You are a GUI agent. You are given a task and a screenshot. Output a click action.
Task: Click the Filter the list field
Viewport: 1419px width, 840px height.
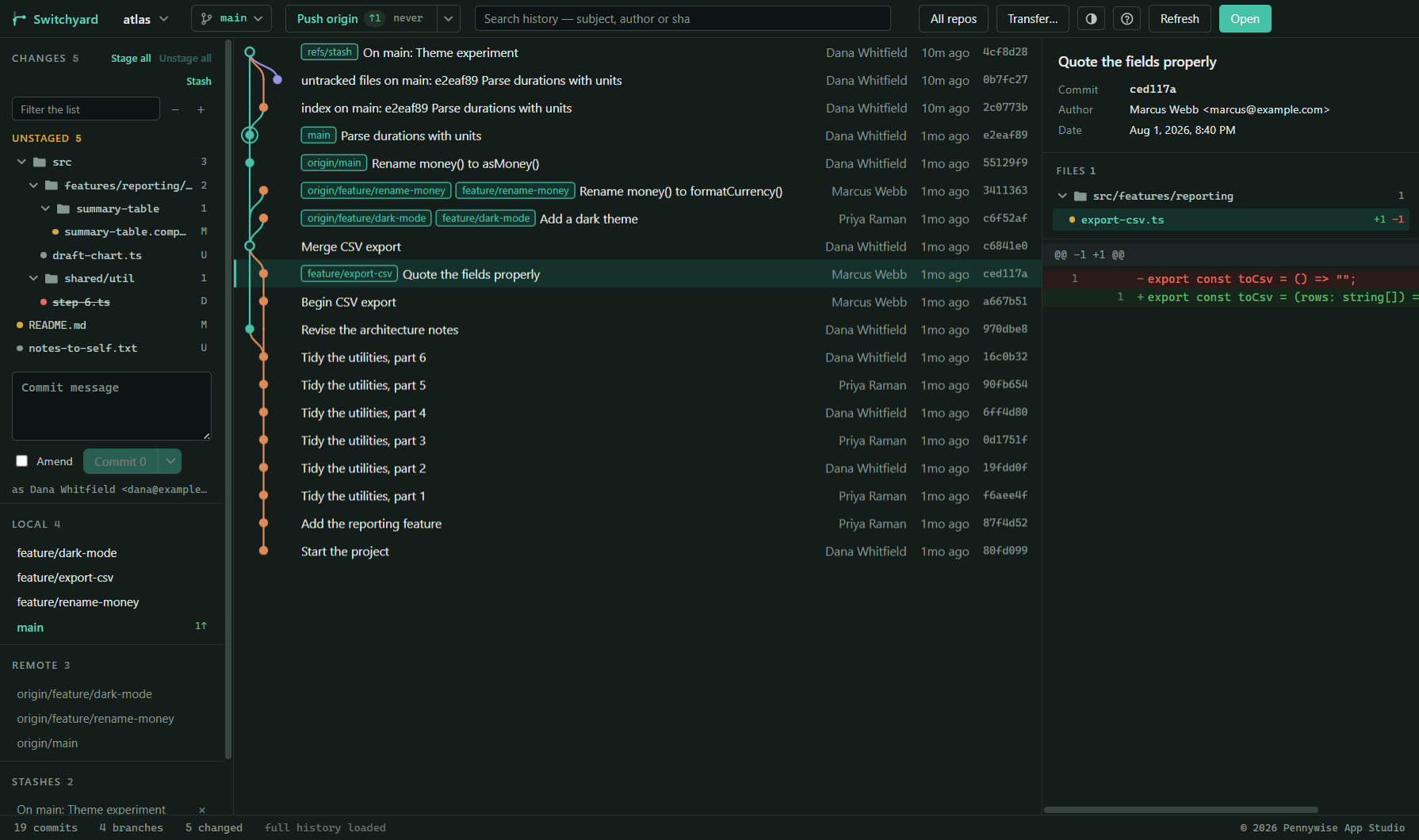point(86,109)
